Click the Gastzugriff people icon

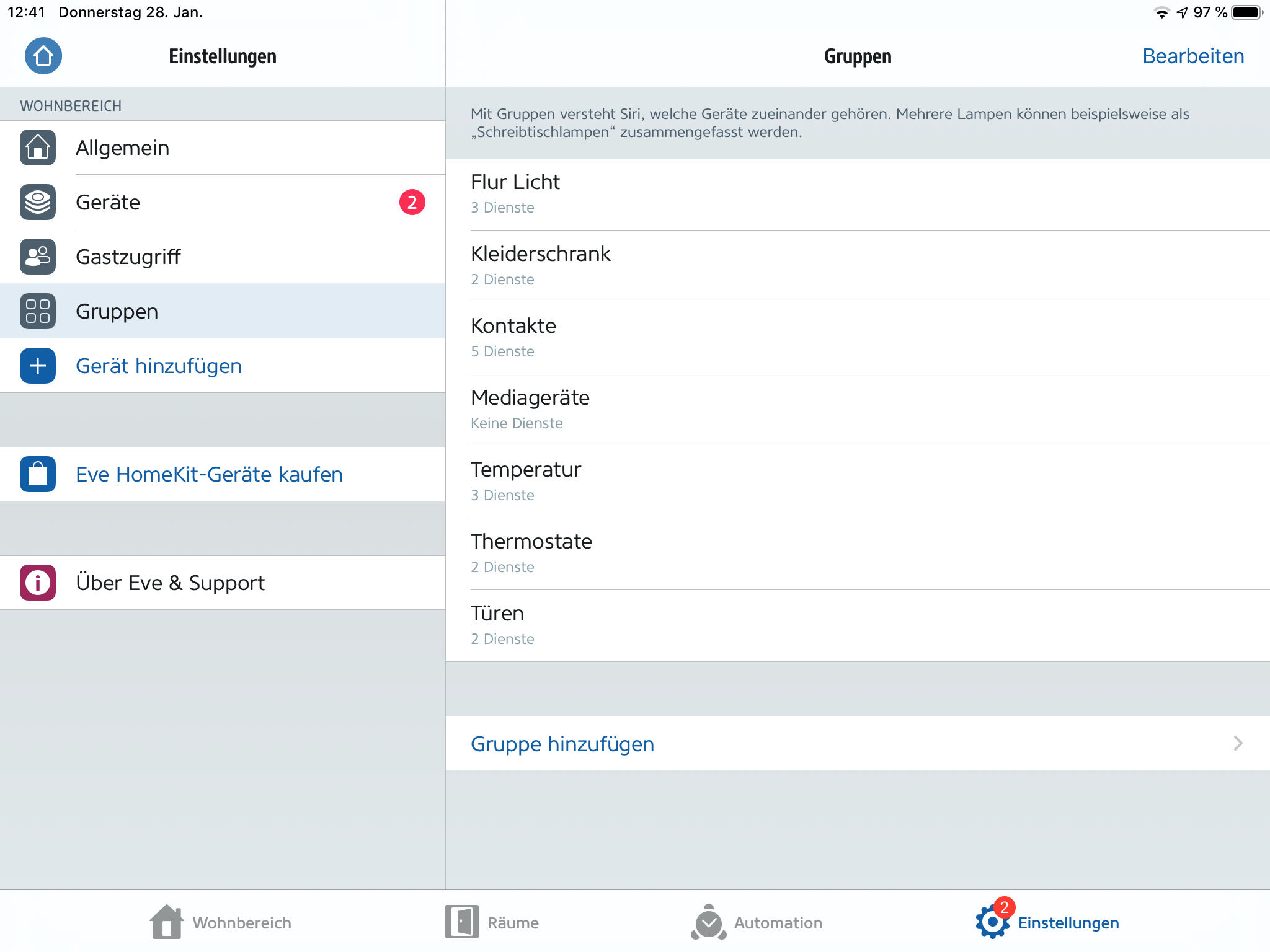38,257
